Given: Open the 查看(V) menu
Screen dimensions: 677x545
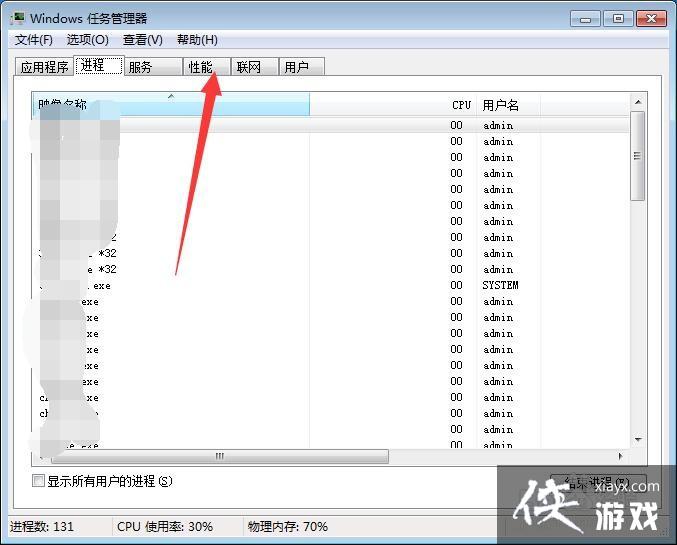Looking at the screenshot, I should click(x=142, y=40).
